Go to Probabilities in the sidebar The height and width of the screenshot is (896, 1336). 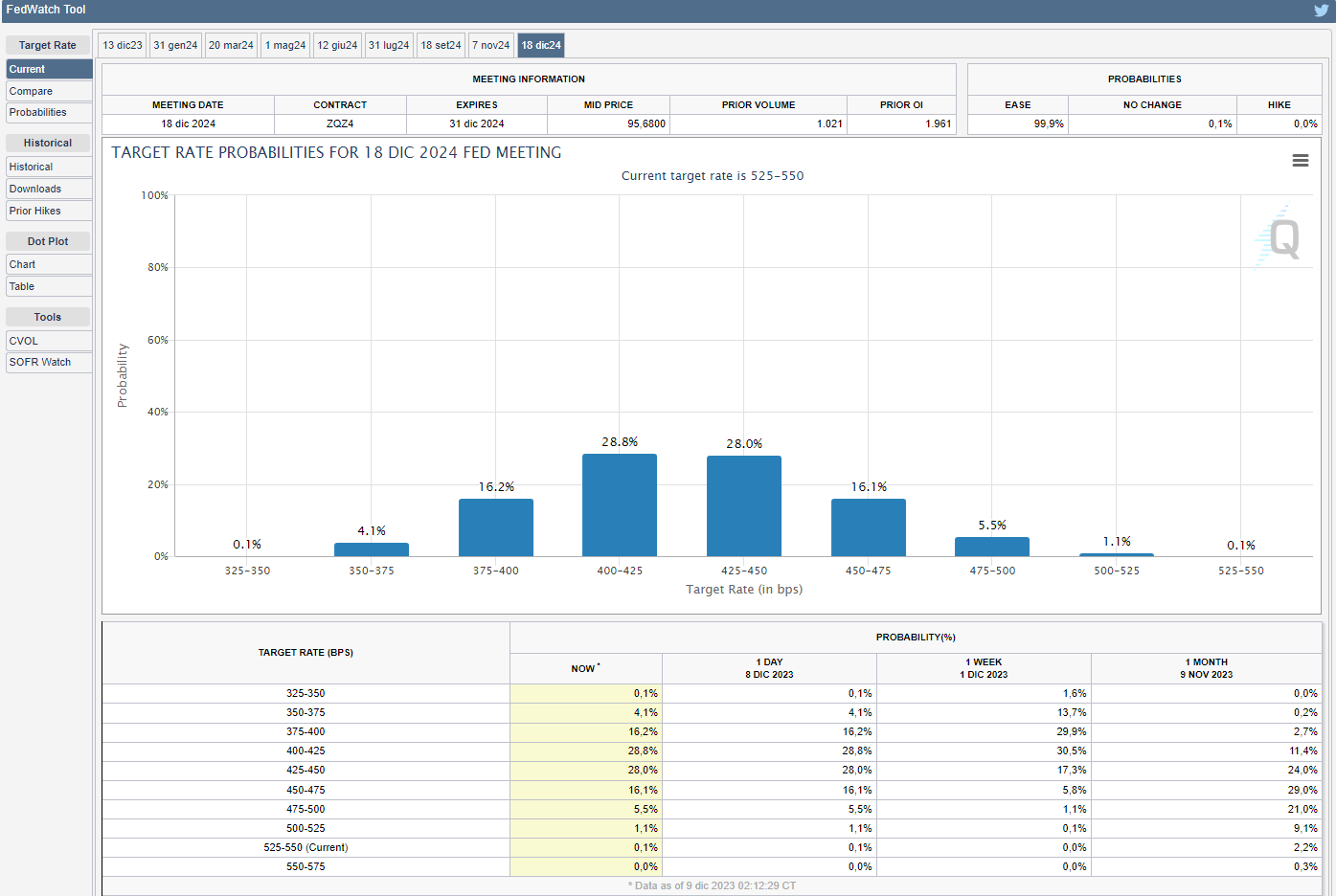click(49, 112)
